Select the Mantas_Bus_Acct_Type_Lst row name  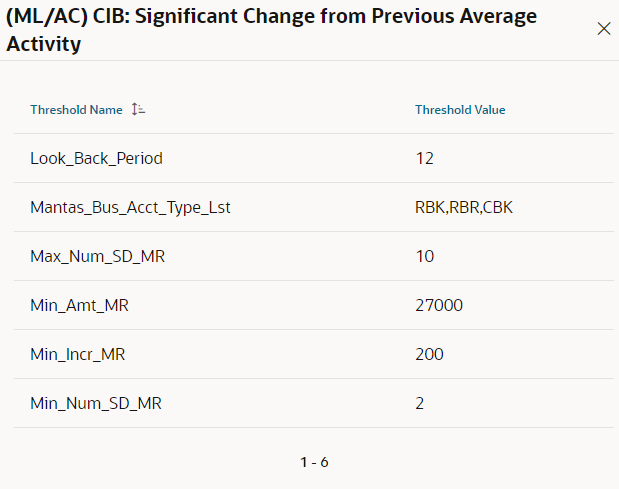pyautogui.click(x=130, y=208)
